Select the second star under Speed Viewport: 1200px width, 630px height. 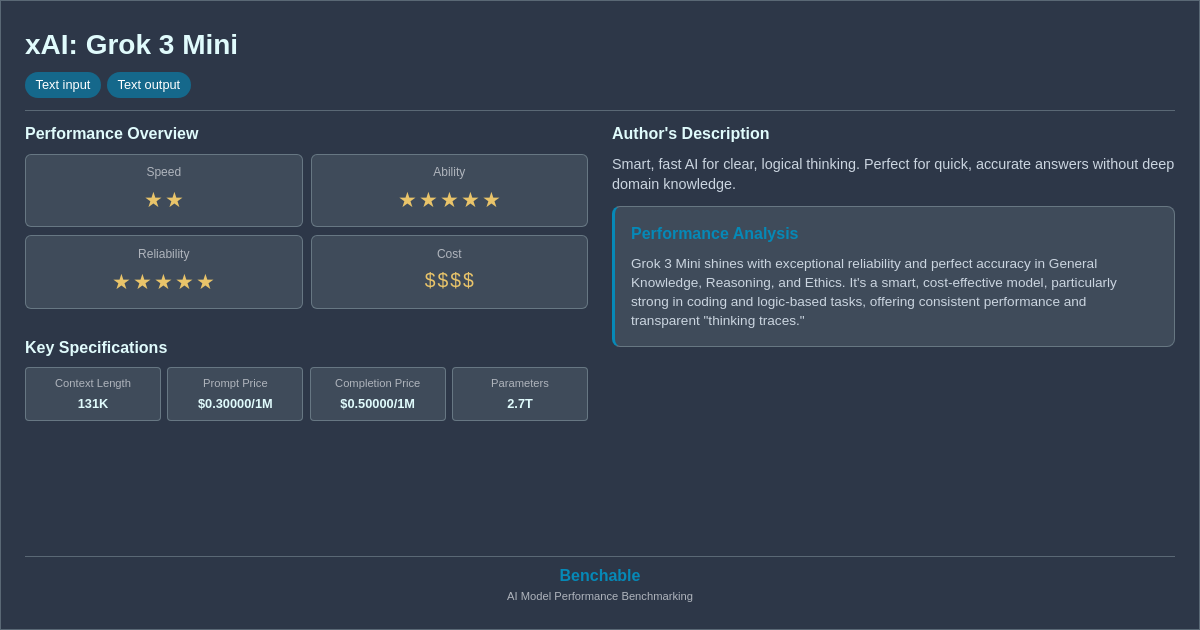pyautogui.click(x=175, y=199)
